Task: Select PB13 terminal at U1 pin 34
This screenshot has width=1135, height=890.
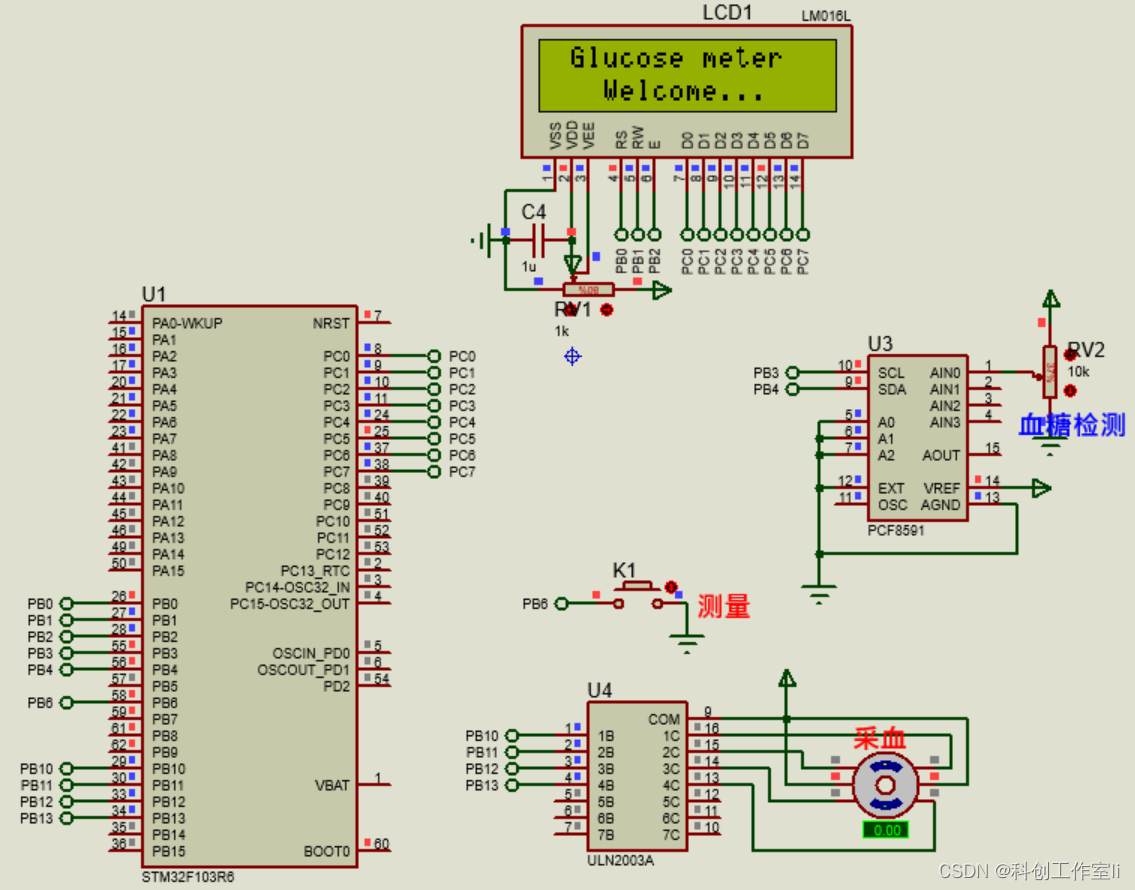Action: tap(67, 818)
